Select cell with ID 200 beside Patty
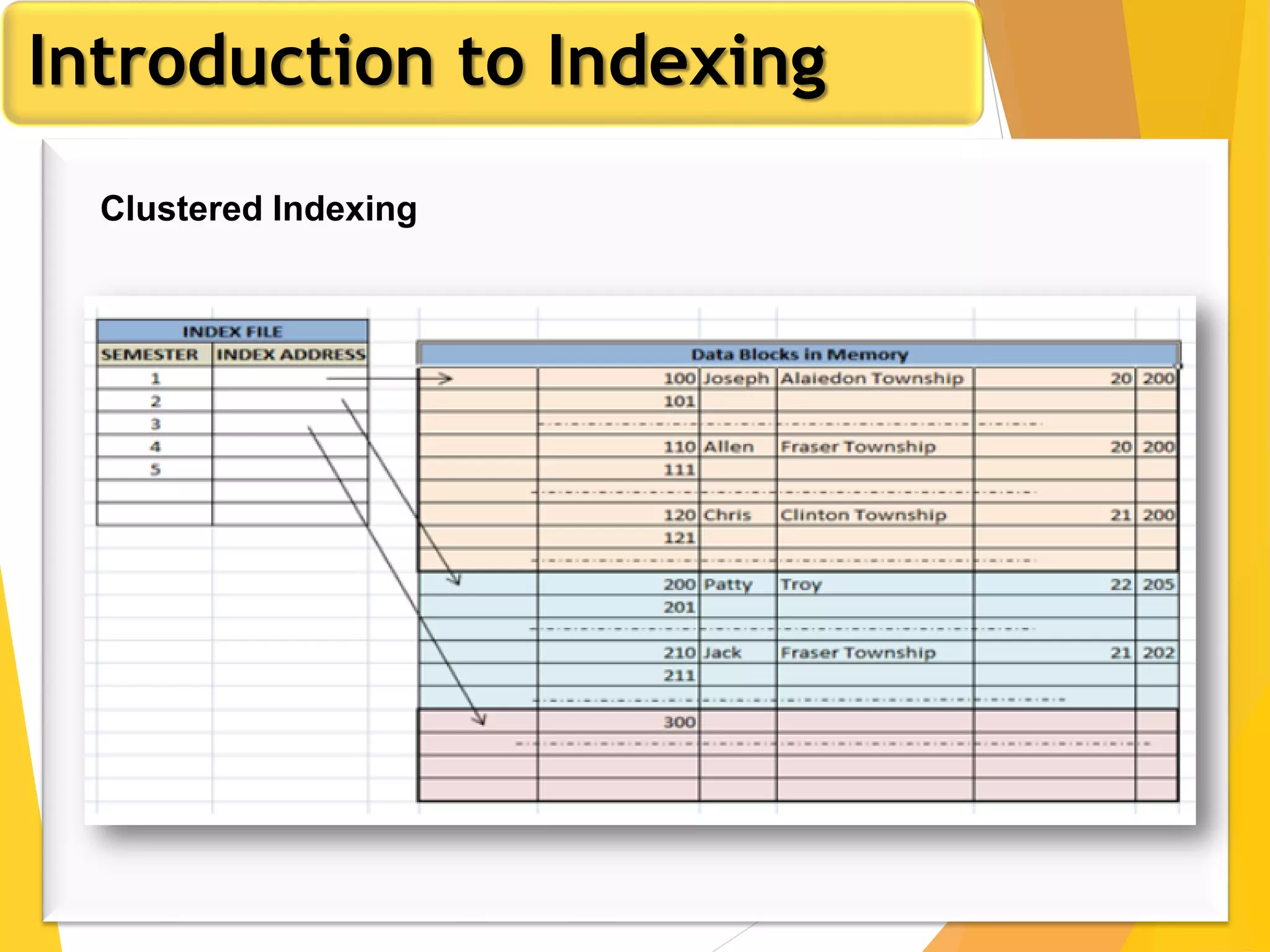This screenshot has width=1270, height=952. point(619,584)
